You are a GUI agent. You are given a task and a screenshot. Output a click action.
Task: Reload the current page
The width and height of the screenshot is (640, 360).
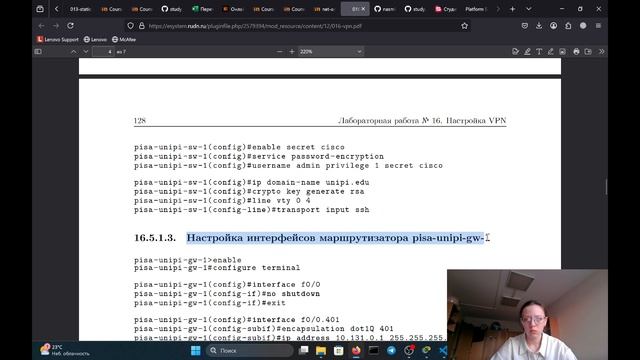point(71,26)
